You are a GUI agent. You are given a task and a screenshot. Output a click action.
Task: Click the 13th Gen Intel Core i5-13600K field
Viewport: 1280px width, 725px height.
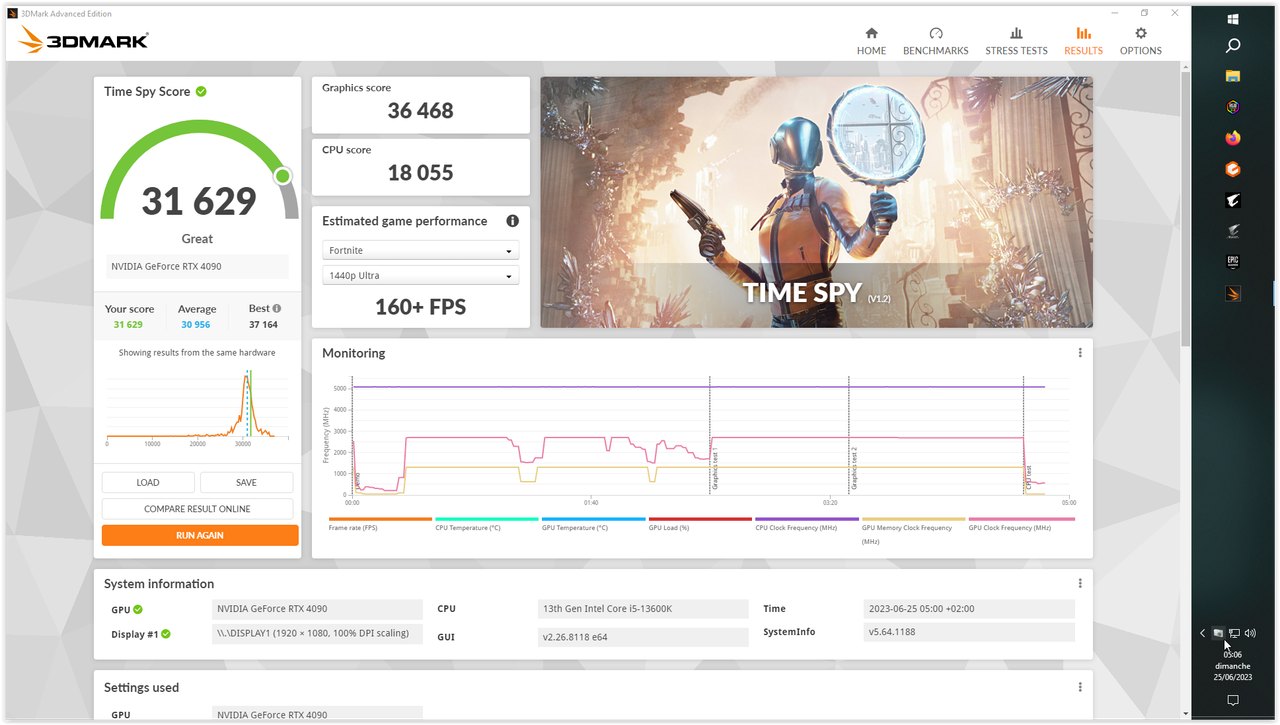pyautogui.click(x=643, y=609)
